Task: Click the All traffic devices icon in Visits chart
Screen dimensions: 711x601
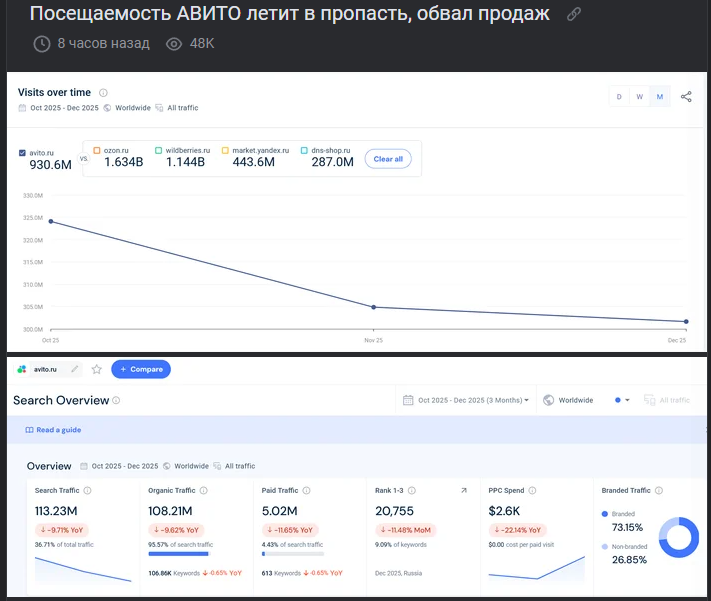Action: 159,108
